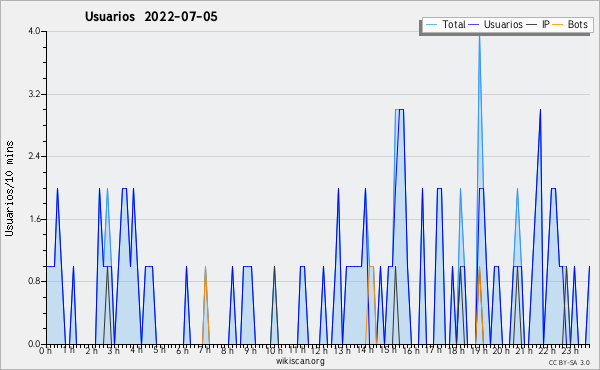Click the wikiscan.org label below chart
The width and height of the screenshot is (600, 370).
[x=300, y=361]
